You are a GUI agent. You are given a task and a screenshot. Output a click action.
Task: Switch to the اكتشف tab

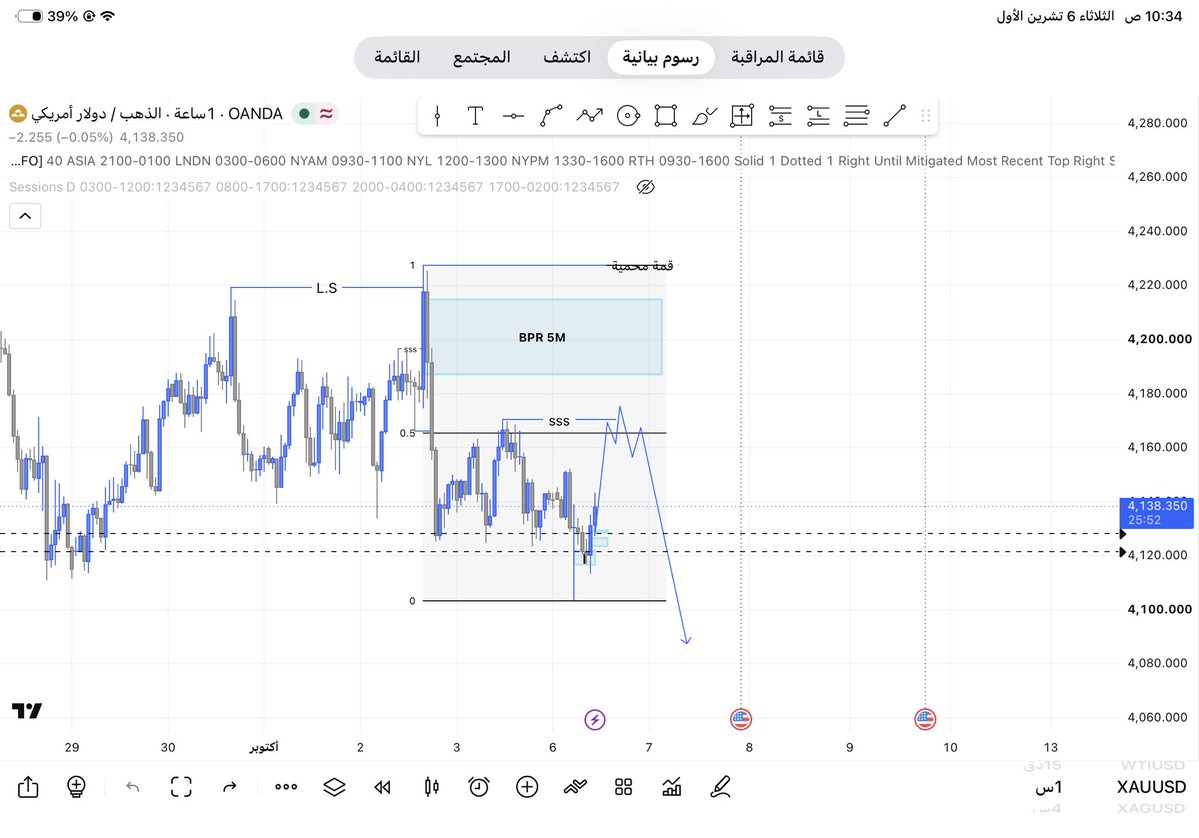[x=567, y=57]
